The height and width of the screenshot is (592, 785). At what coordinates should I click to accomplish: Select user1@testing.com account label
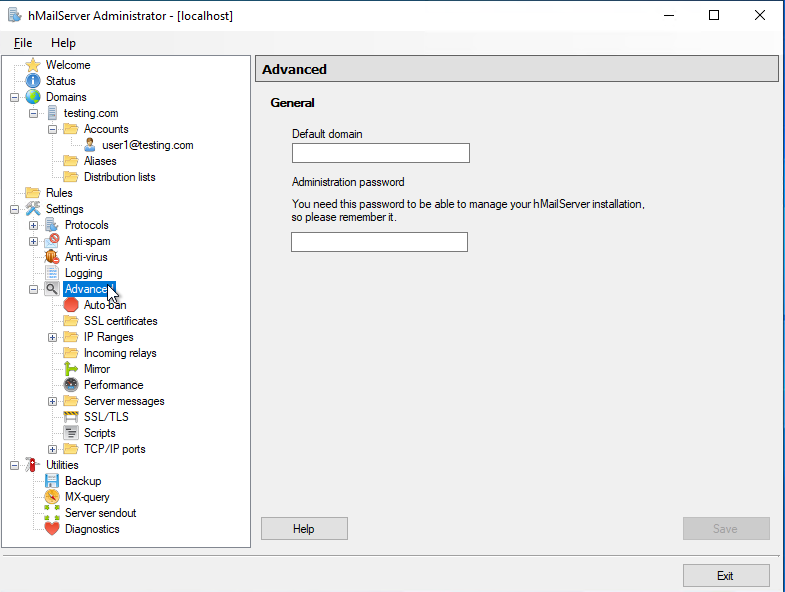click(147, 145)
